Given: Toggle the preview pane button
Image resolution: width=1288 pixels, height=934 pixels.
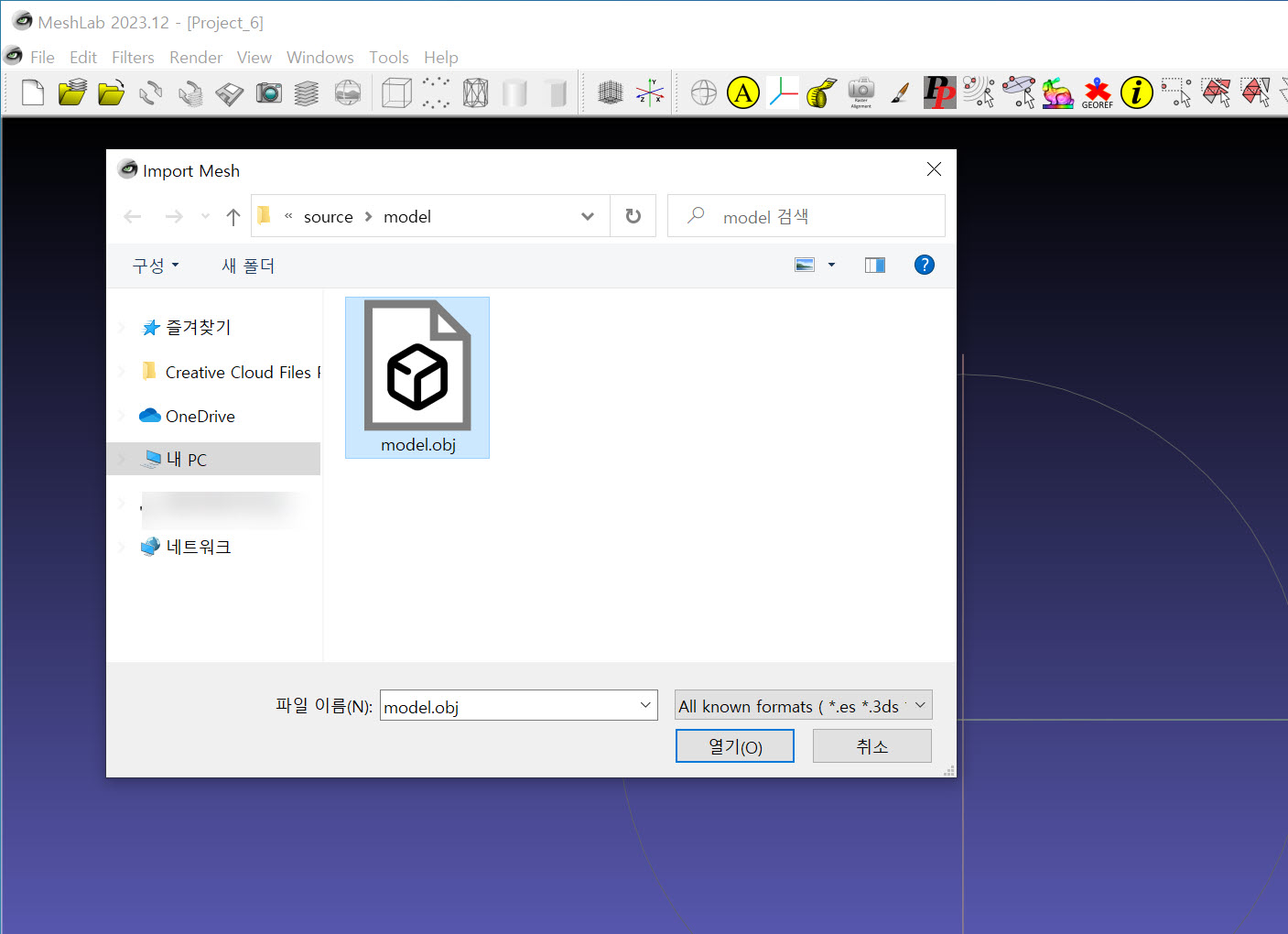Looking at the screenshot, I should point(875,265).
